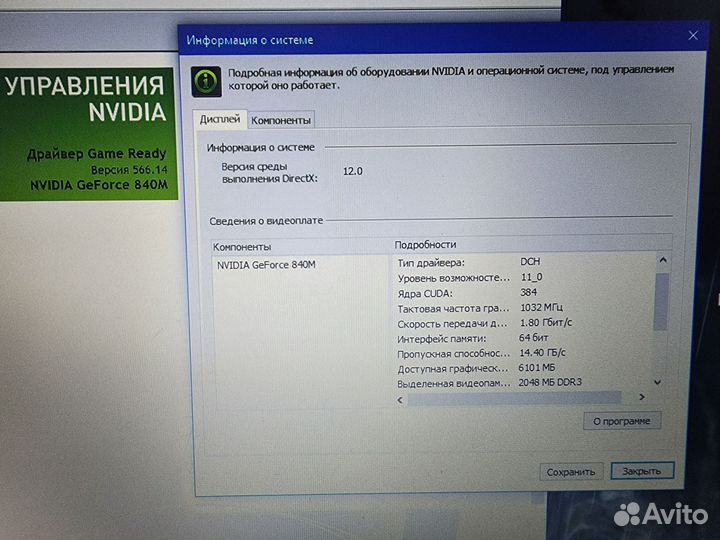Click NVIDIA GeForce 840M in green banner
720x540 pixels.
tap(99, 185)
